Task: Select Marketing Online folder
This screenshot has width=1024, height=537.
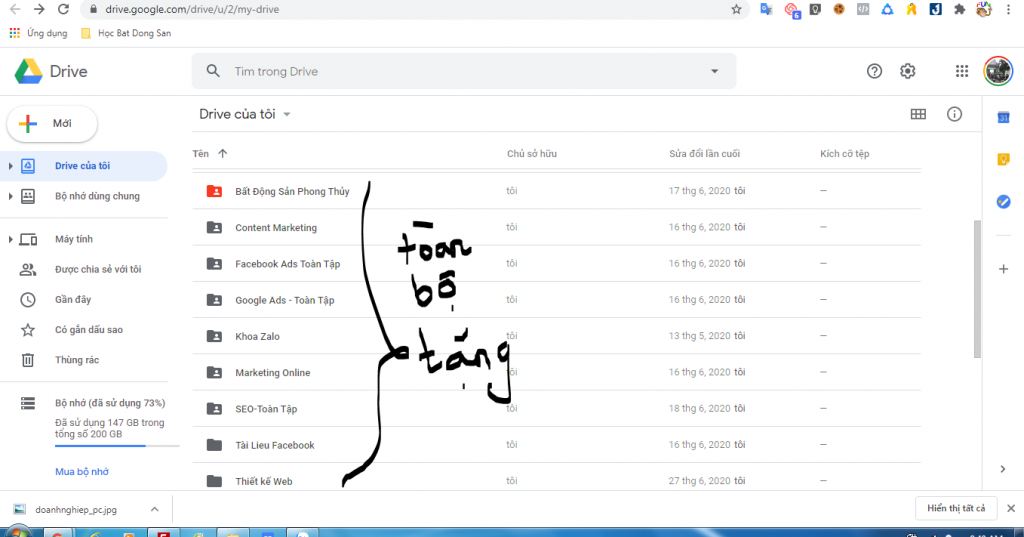Action: (x=556, y=372)
